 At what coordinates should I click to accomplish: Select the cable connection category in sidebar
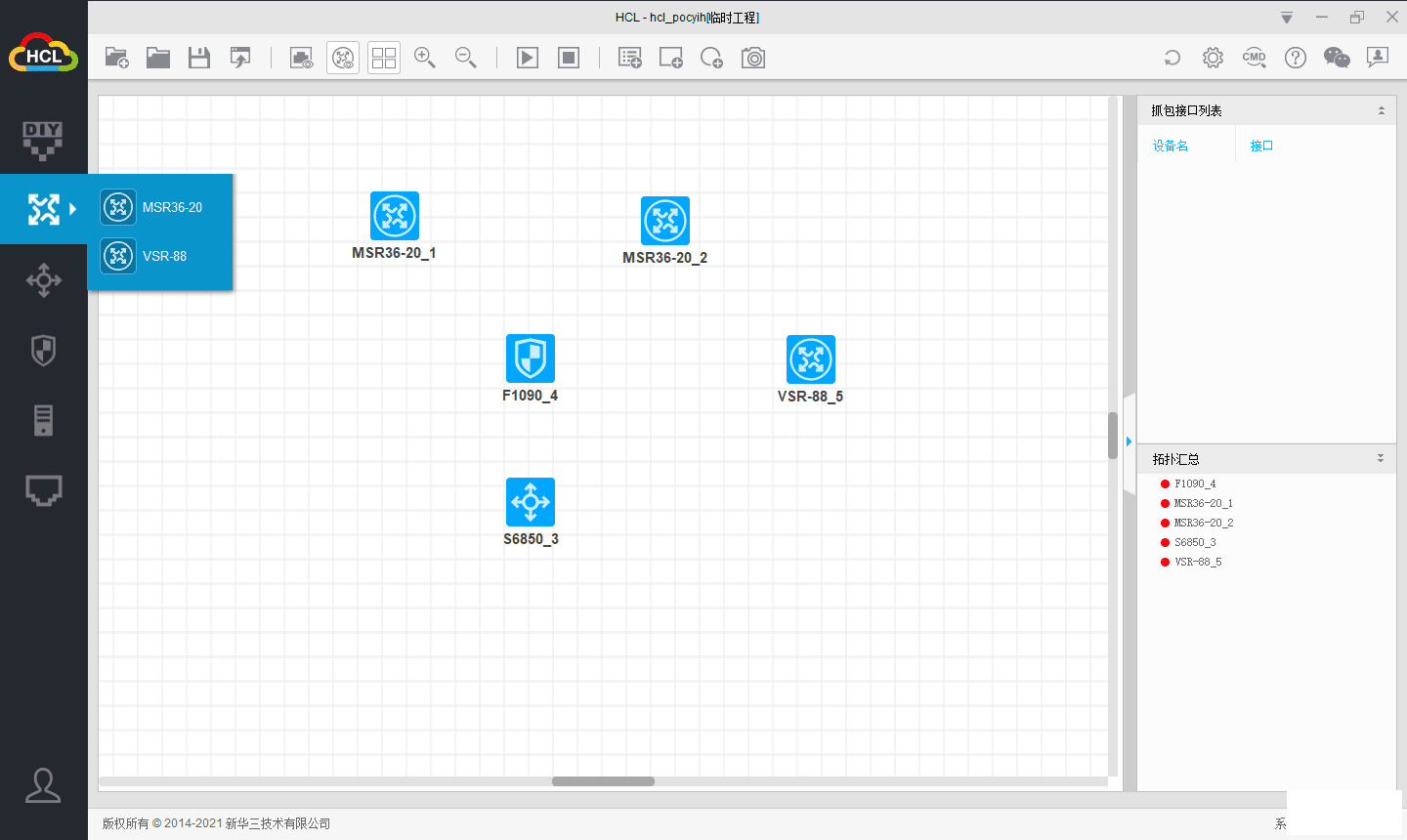click(x=43, y=490)
